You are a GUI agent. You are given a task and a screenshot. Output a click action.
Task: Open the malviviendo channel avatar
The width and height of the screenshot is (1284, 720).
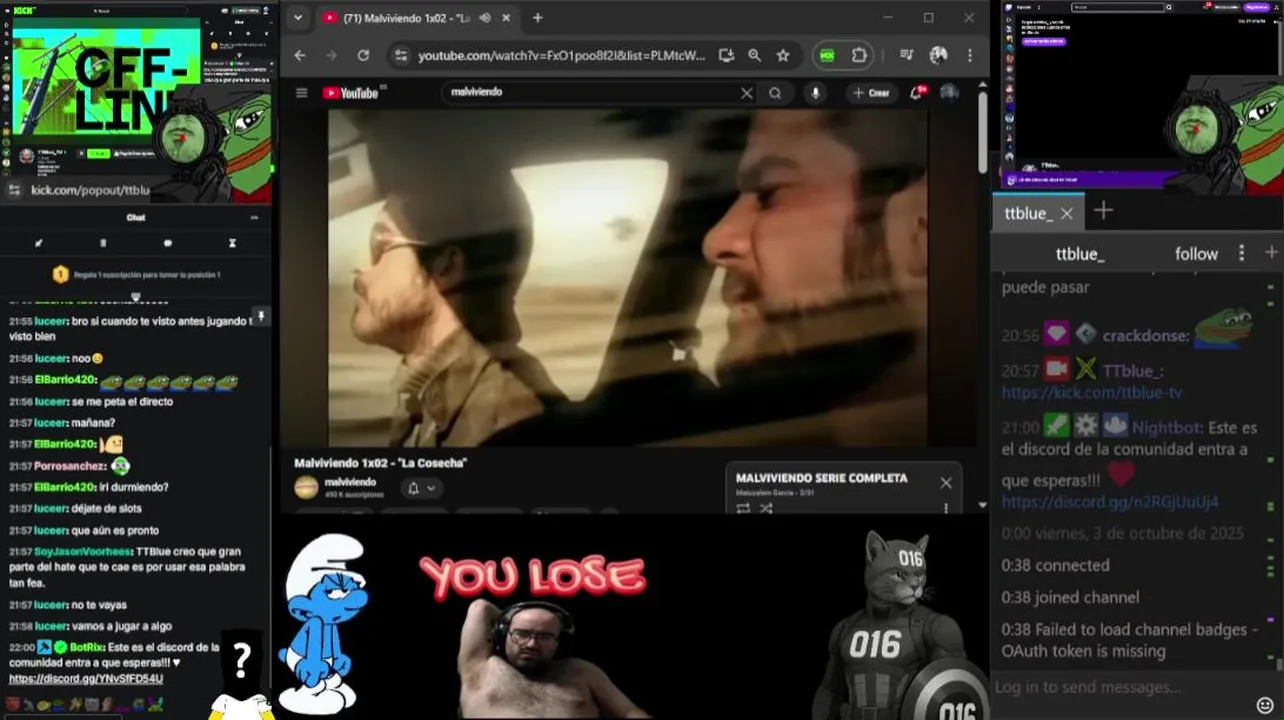pyautogui.click(x=306, y=488)
